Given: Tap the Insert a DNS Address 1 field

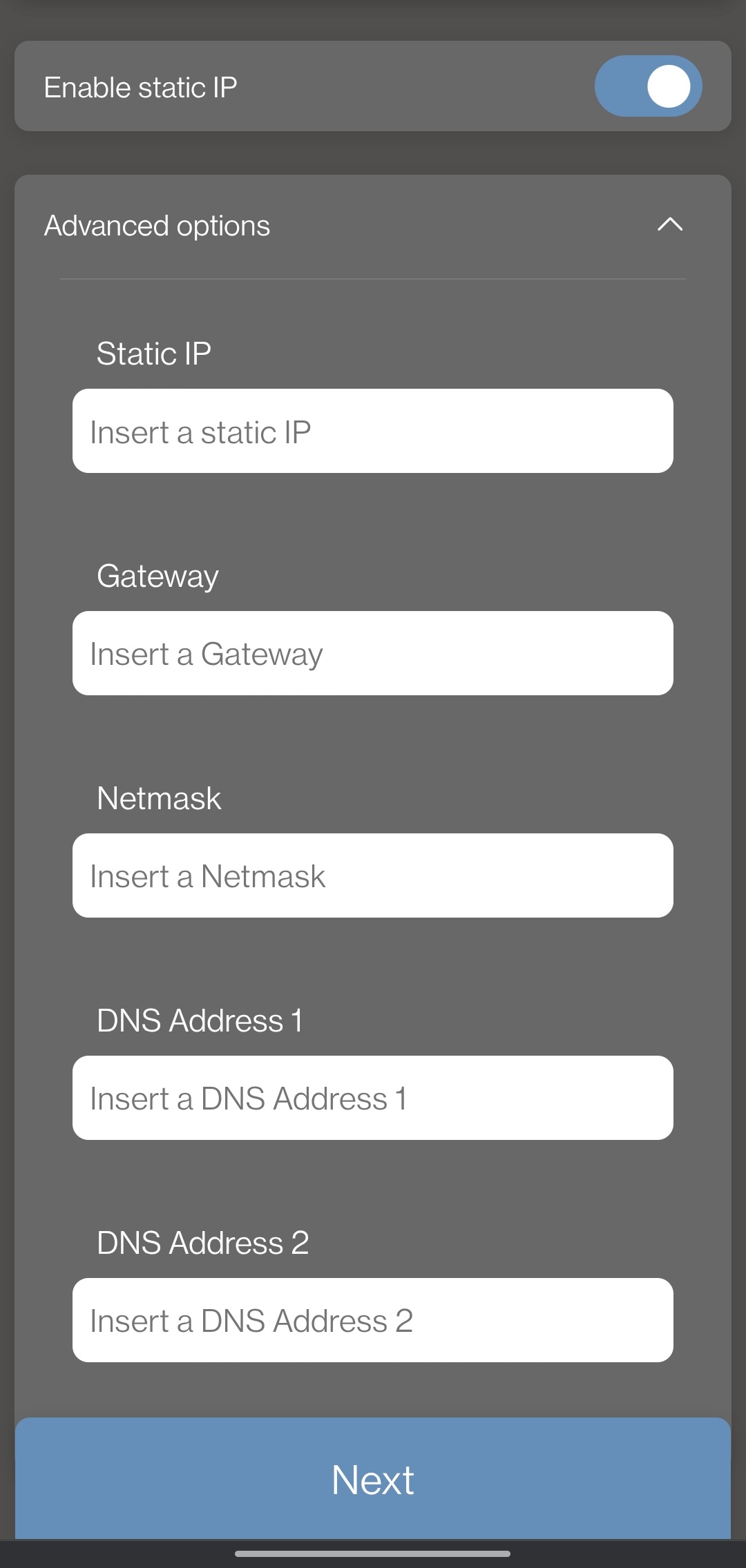Looking at the screenshot, I should click(373, 1098).
